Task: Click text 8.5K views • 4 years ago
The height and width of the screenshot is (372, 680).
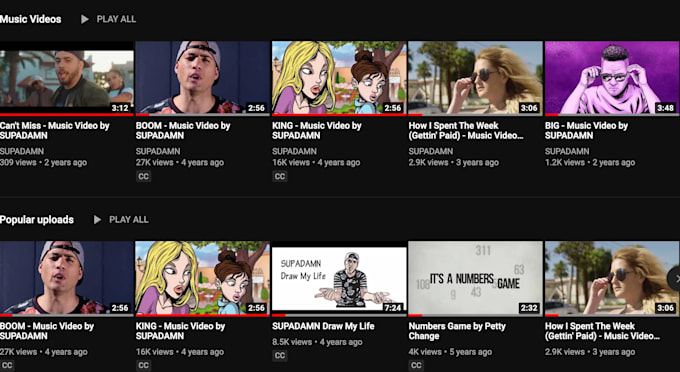Action: (317, 342)
